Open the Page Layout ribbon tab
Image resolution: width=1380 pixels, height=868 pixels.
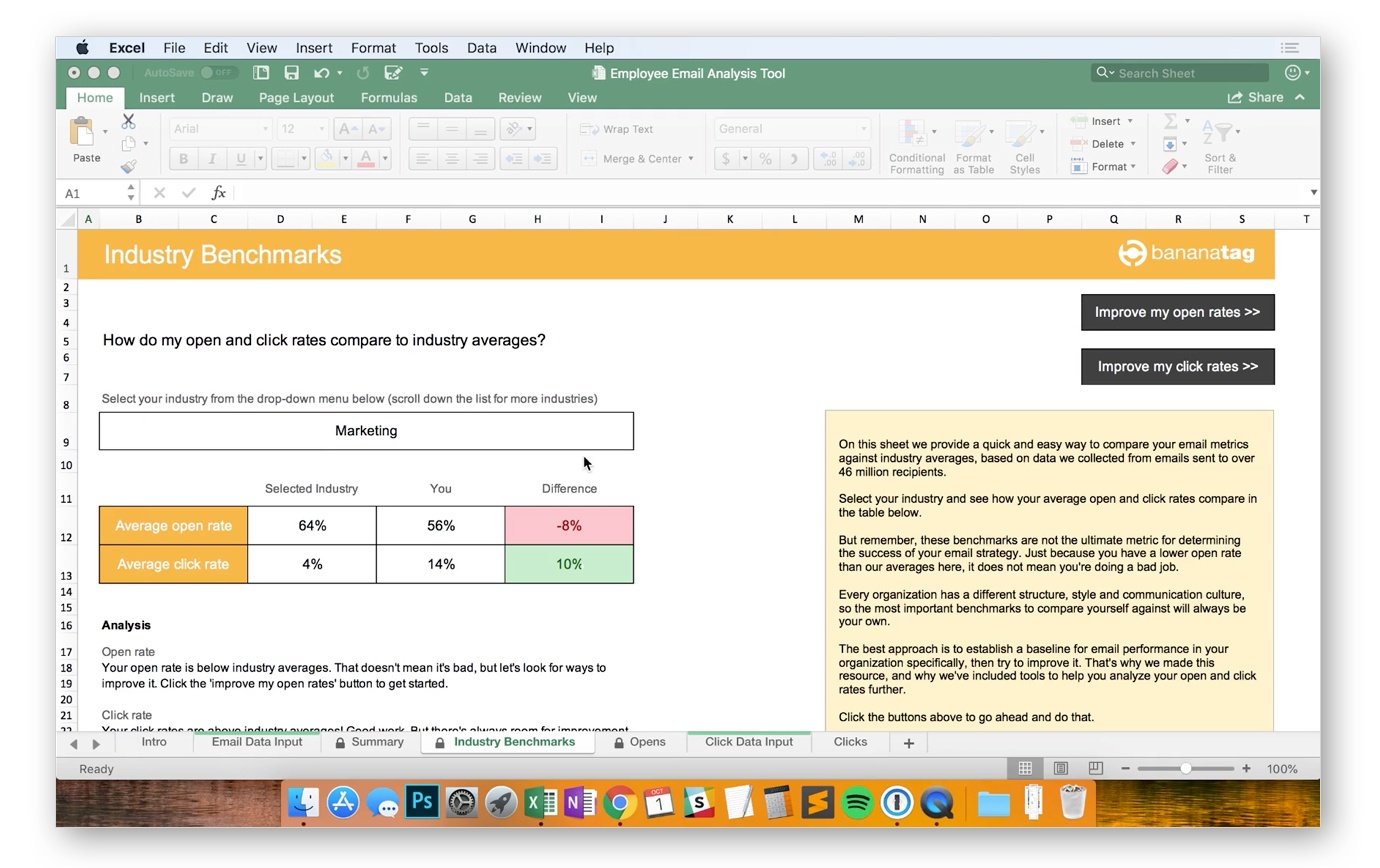(296, 97)
